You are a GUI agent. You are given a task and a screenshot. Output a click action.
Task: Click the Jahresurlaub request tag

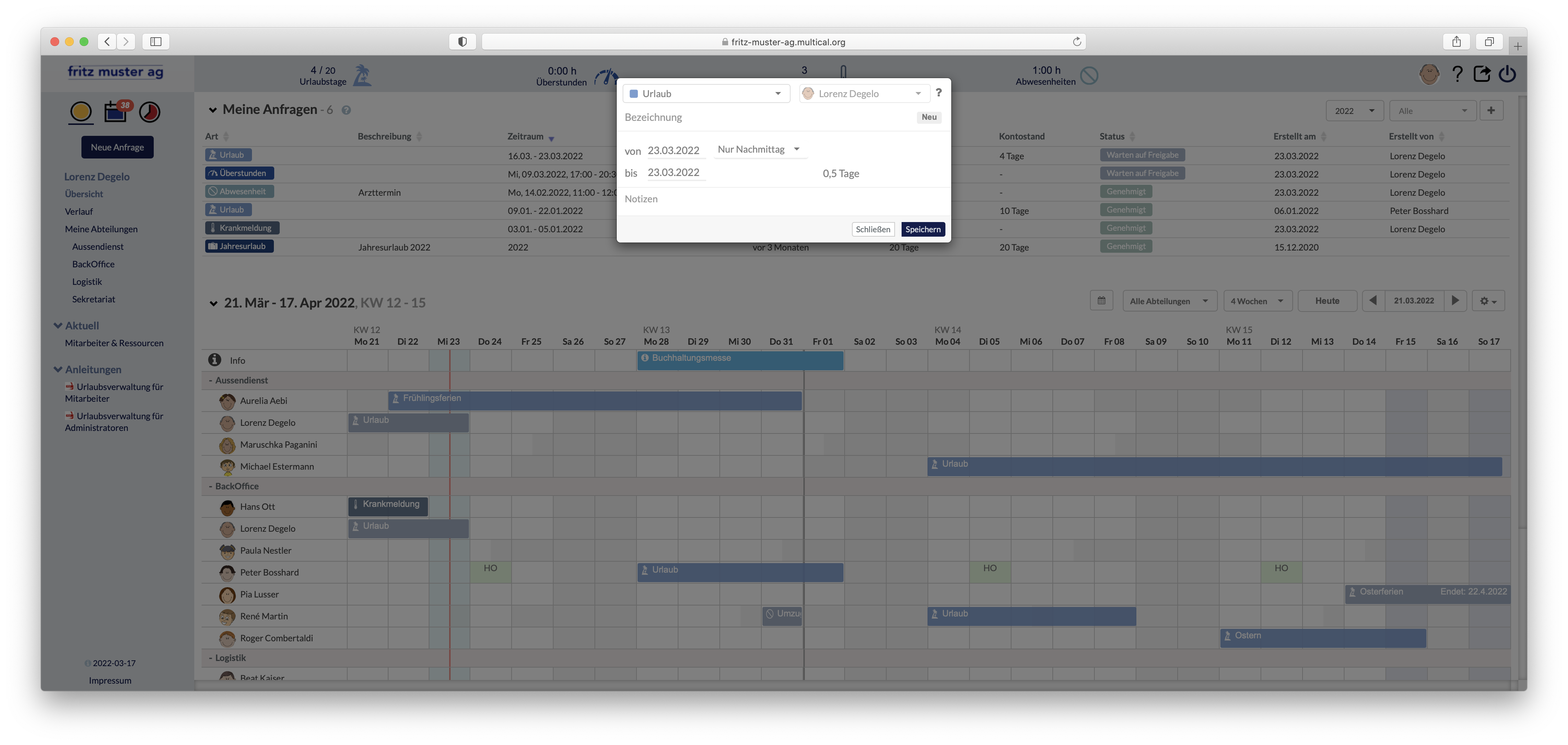[239, 246]
